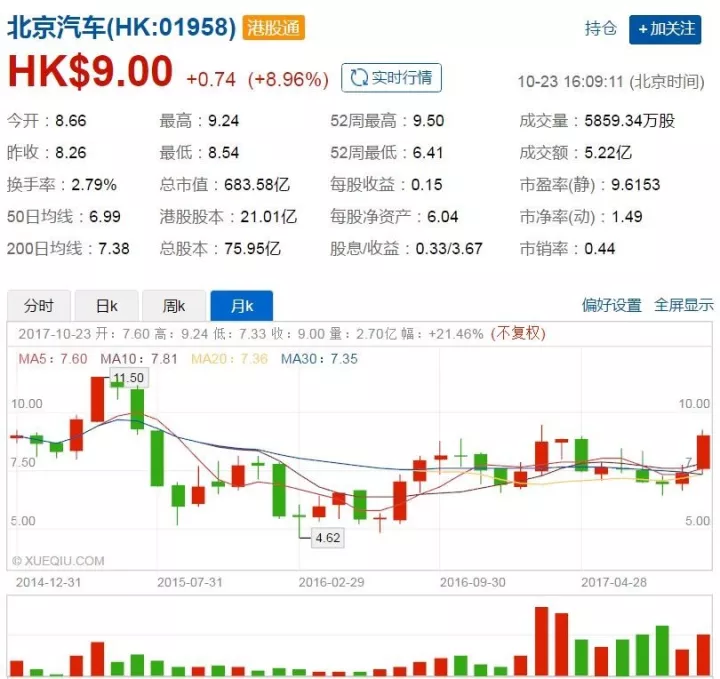
Task: Click the 总市值 value 683.58亿
Action: [257, 185]
